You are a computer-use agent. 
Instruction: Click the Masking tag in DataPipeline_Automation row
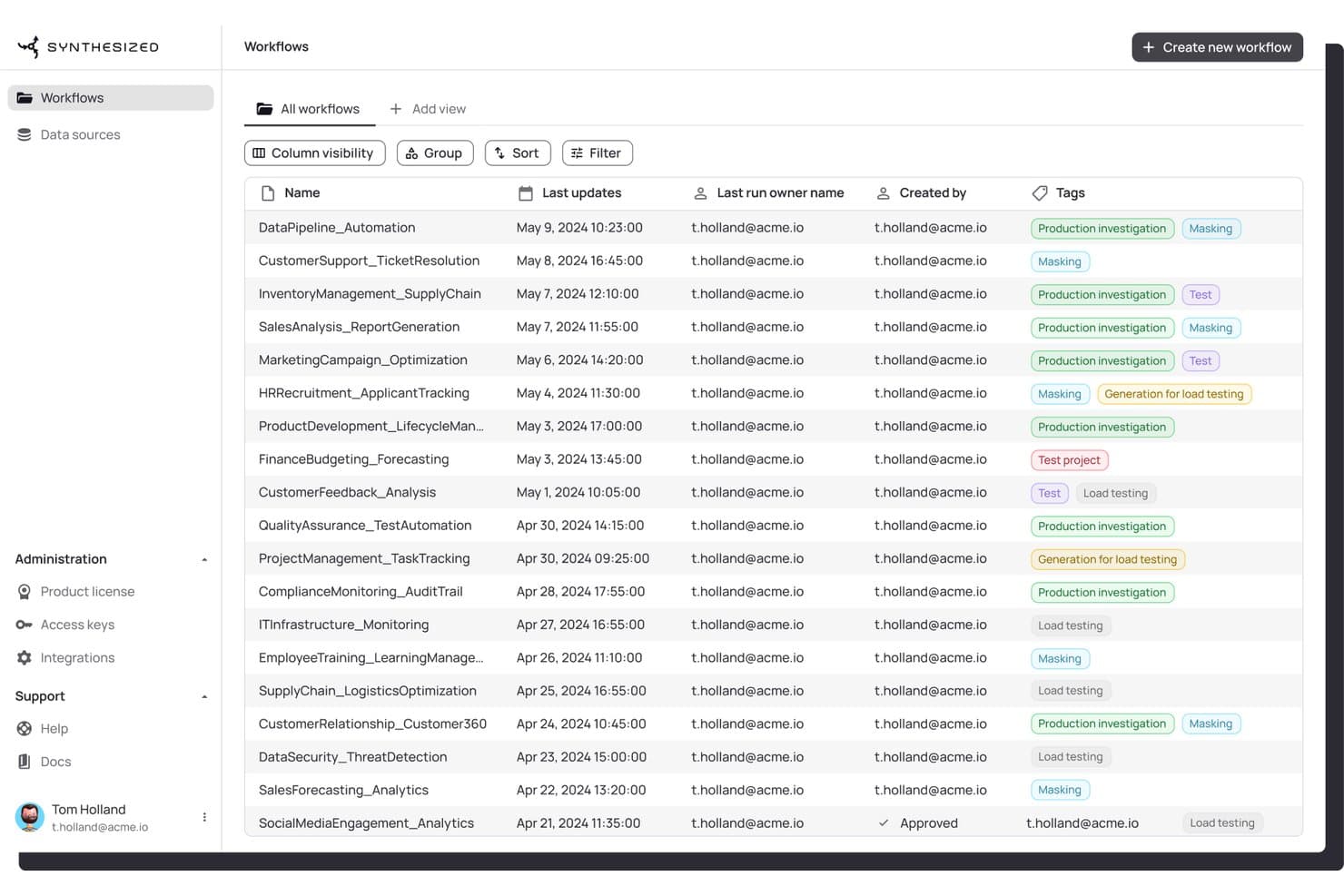[1211, 229]
